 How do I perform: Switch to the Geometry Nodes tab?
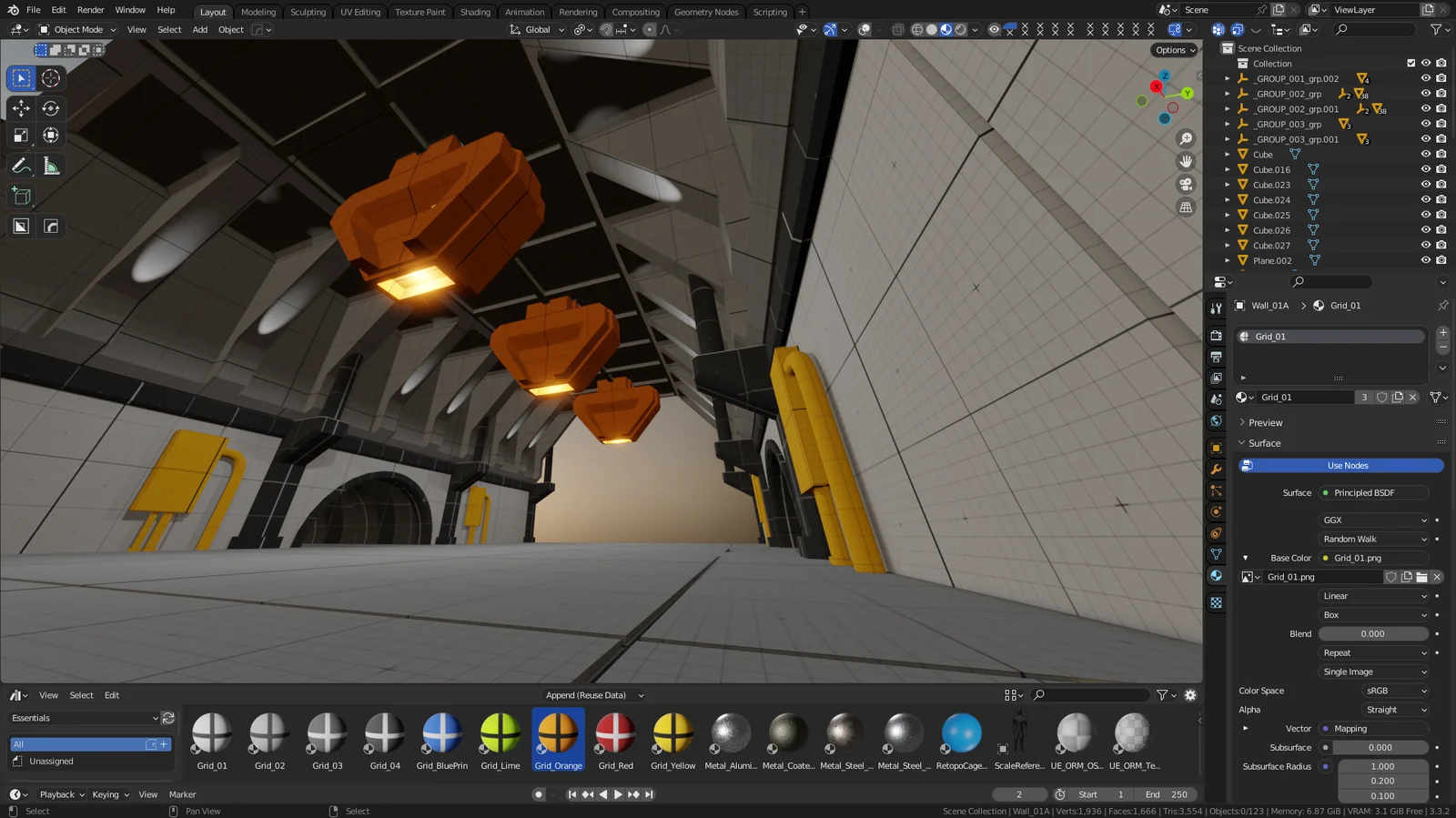706,12
